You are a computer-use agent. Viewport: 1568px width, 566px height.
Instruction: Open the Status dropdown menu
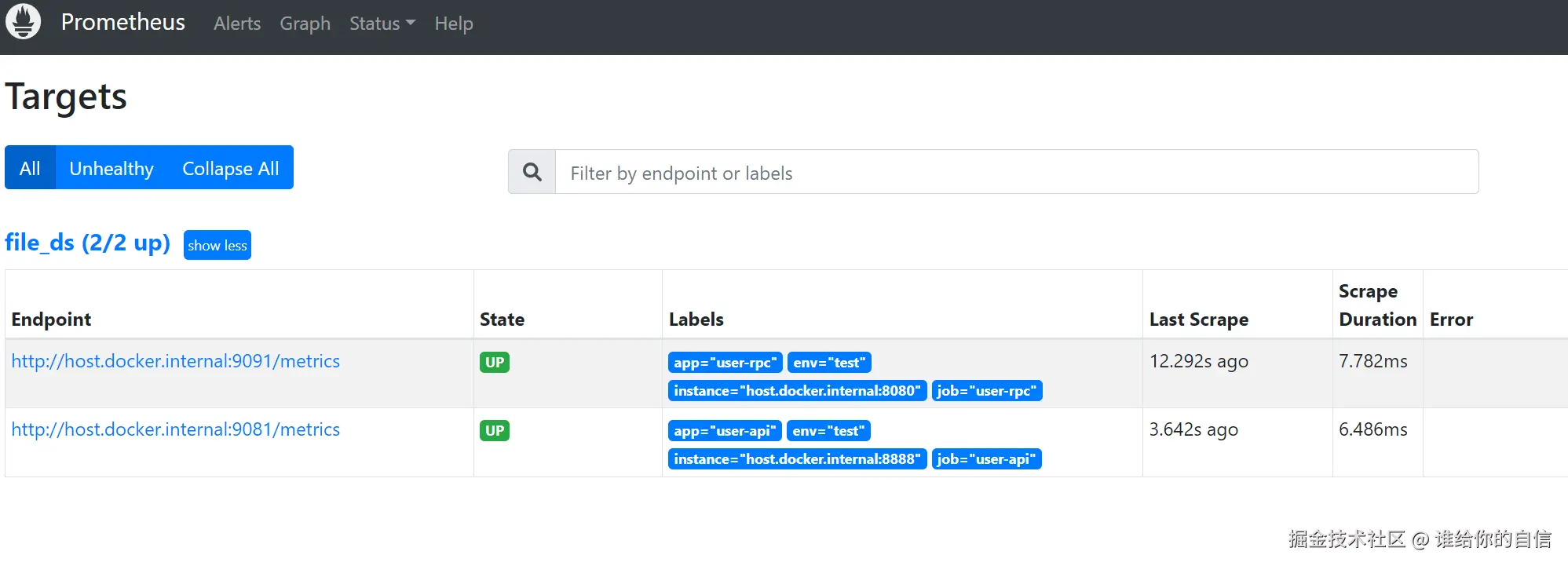382,24
